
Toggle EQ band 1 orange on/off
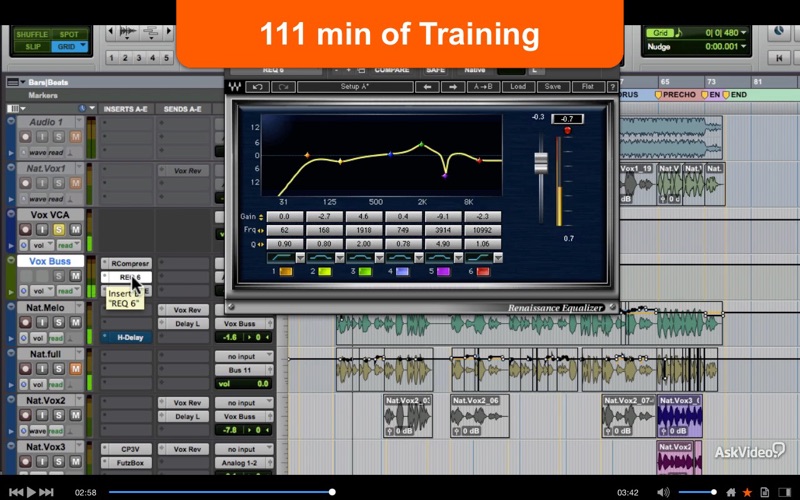[x=286, y=271]
